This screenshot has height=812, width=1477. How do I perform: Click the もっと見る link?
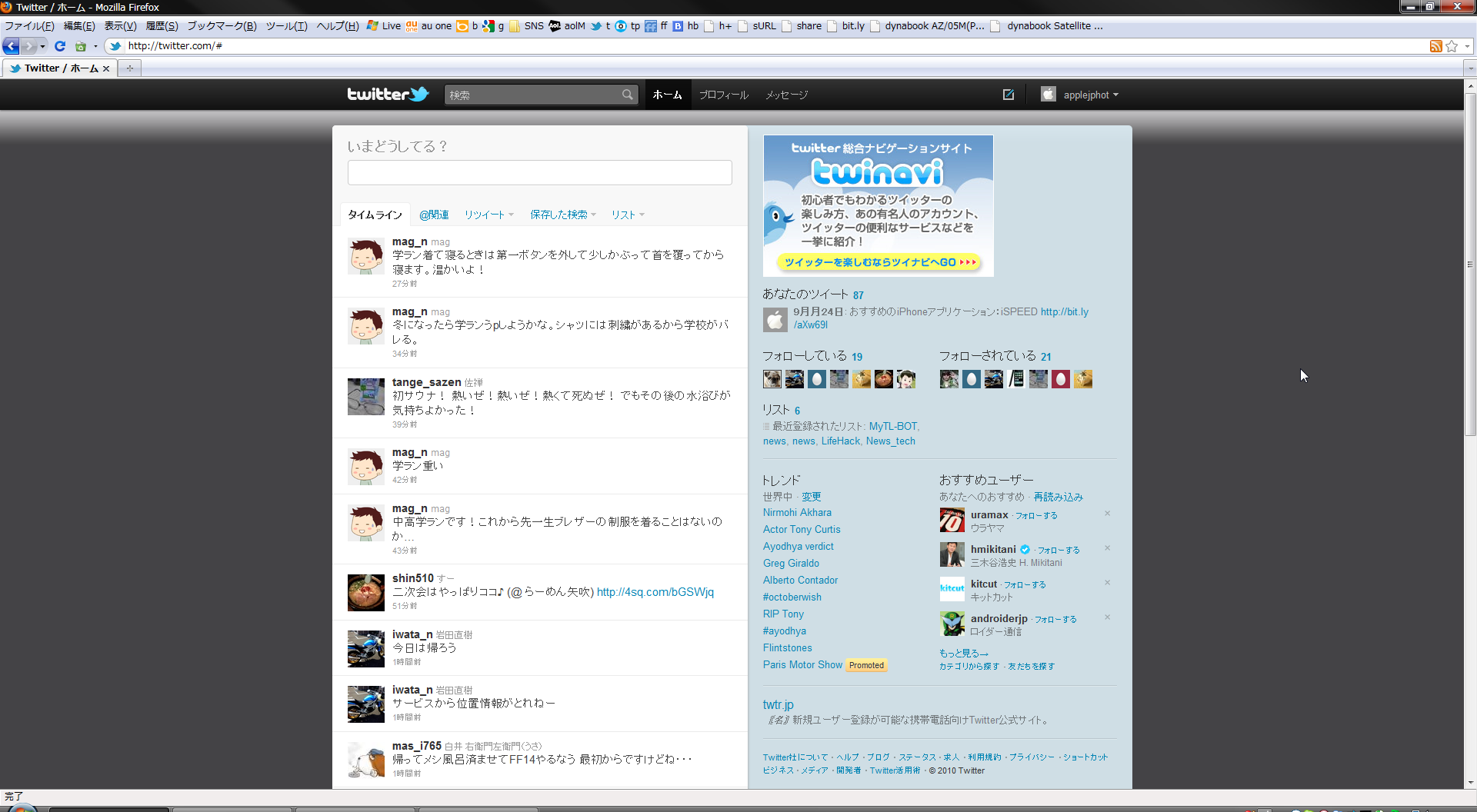click(963, 653)
